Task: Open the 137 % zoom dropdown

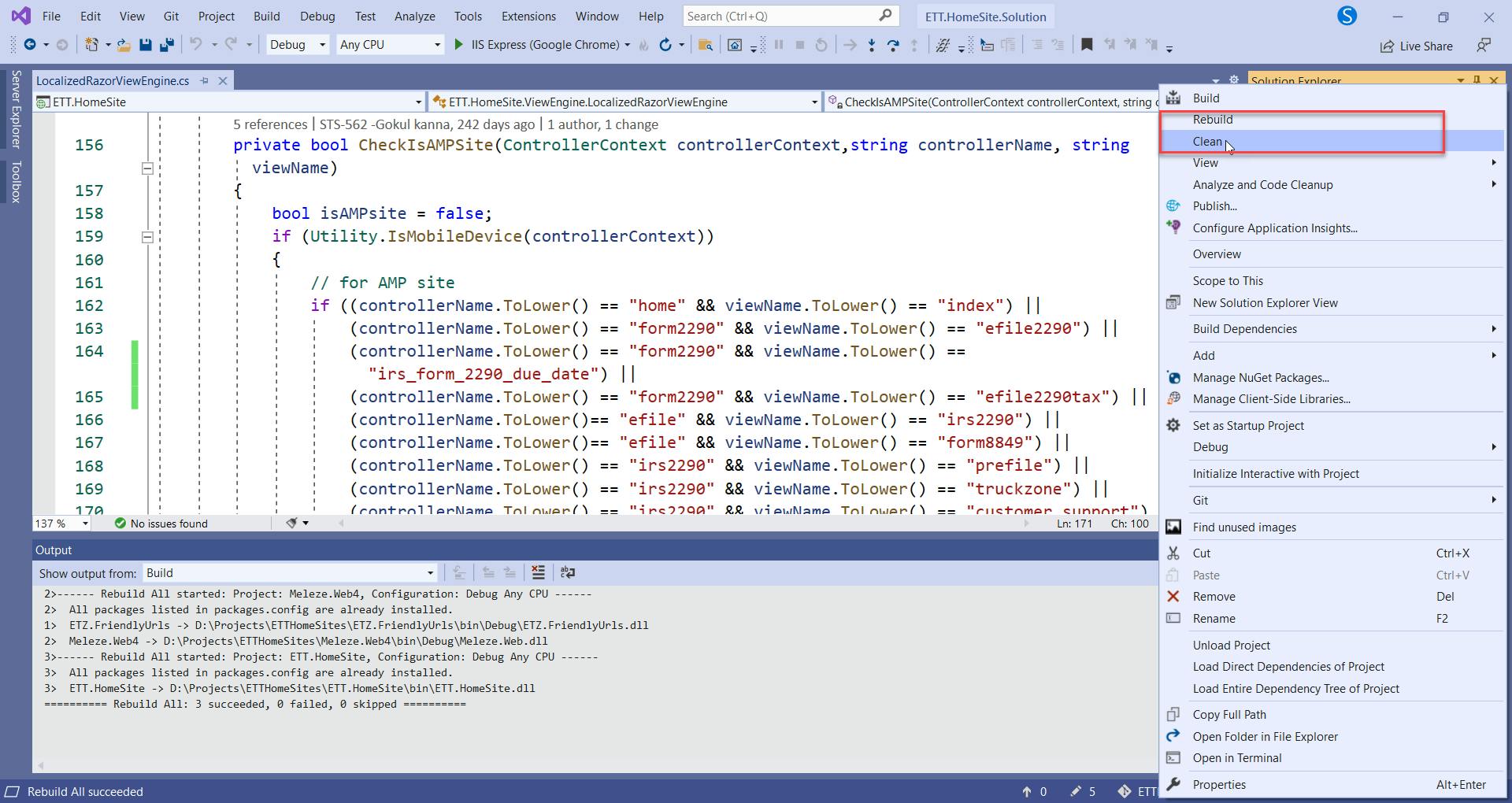Action: (61, 524)
